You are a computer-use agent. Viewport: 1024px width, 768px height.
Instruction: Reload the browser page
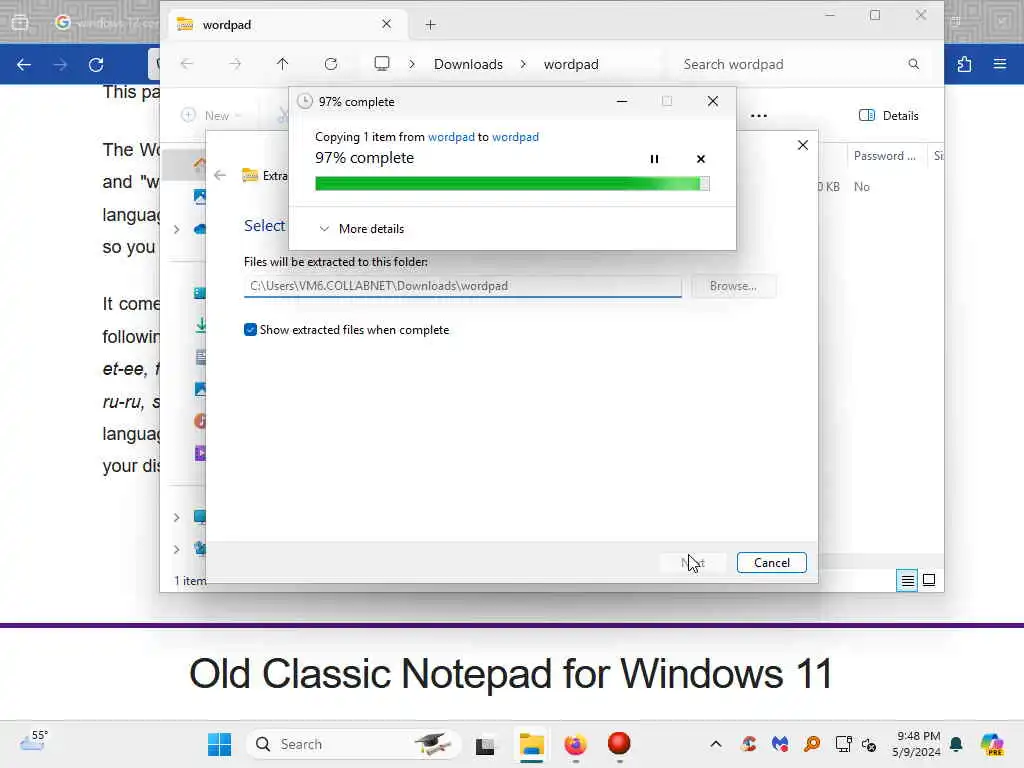click(96, 64)
